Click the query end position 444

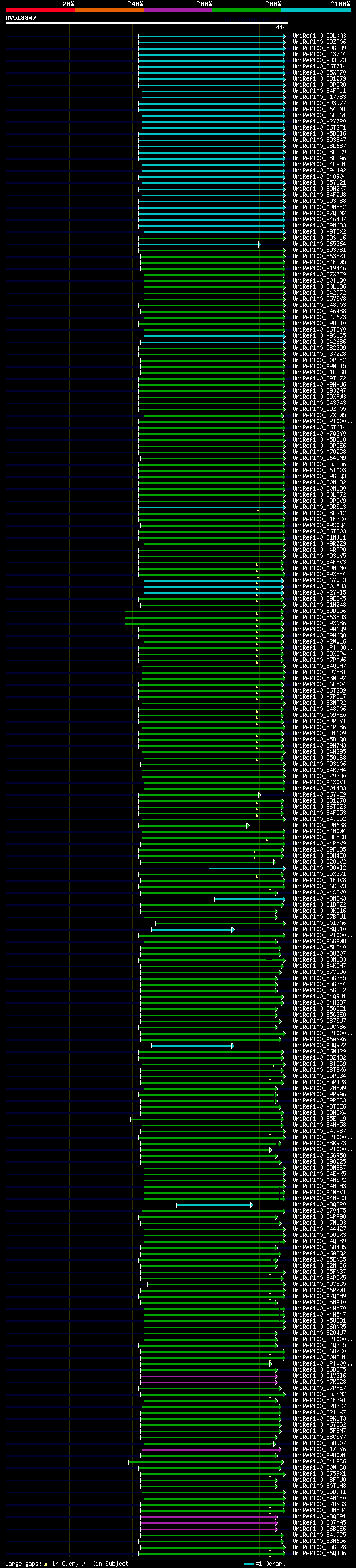[280, 27]
